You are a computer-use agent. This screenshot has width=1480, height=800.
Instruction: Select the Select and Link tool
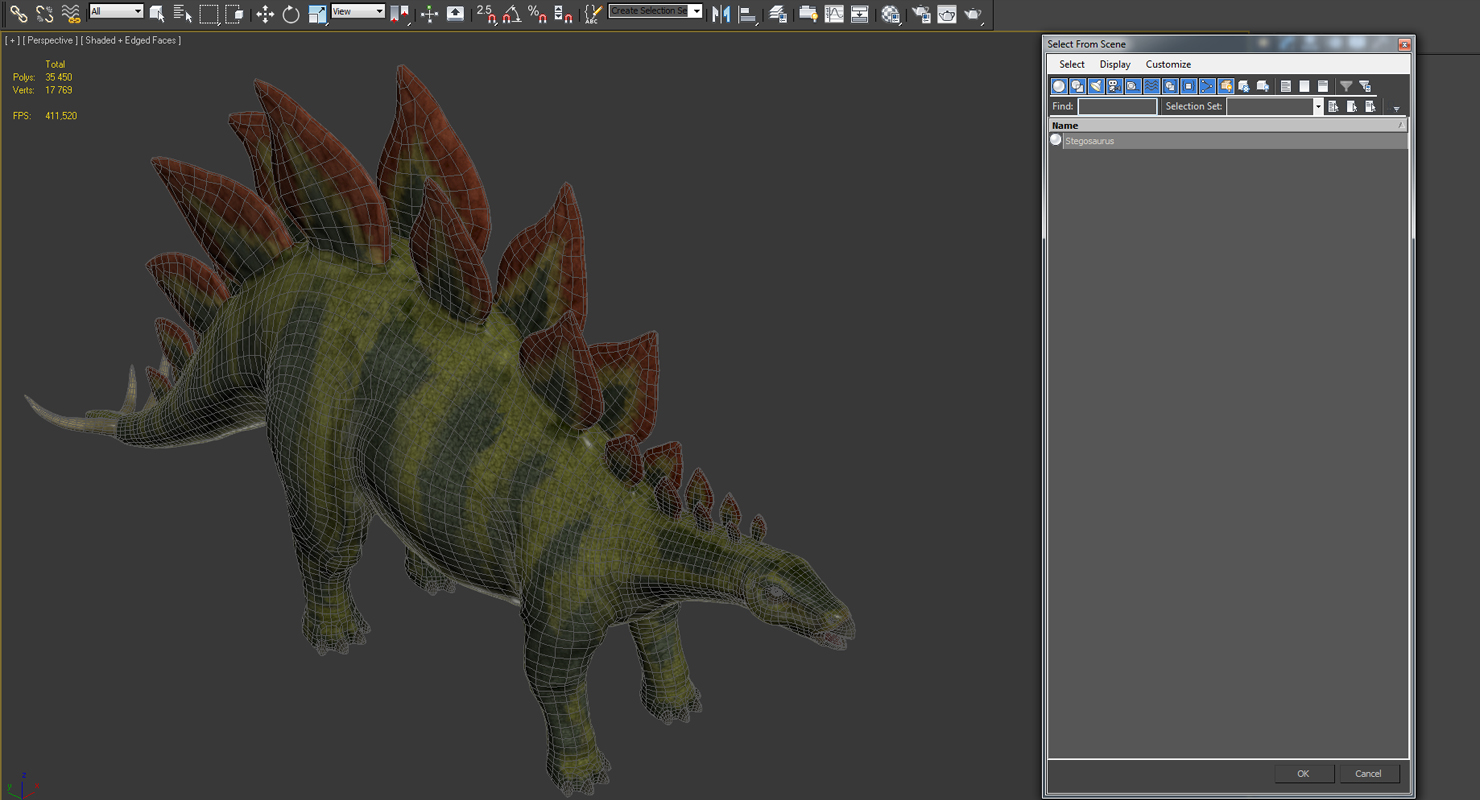[x=19, y=14]
